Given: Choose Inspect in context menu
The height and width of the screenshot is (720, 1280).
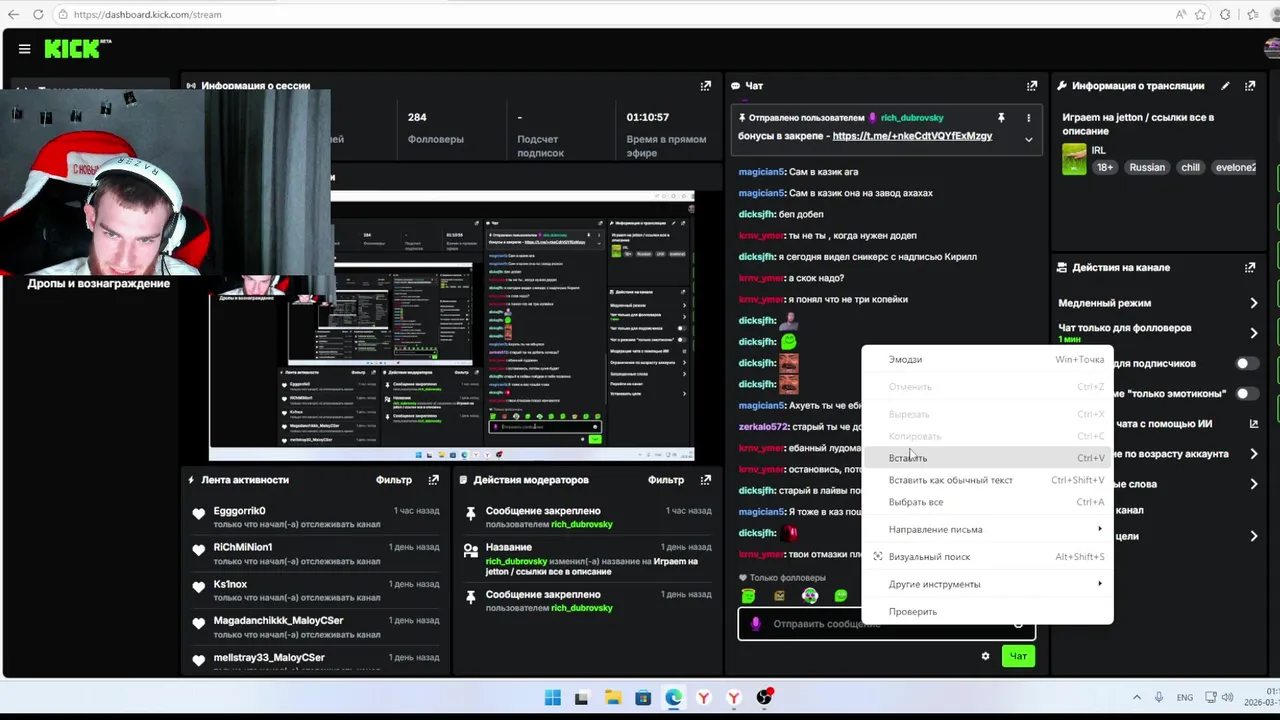Looking at the screenshot, I should [987, 612].
